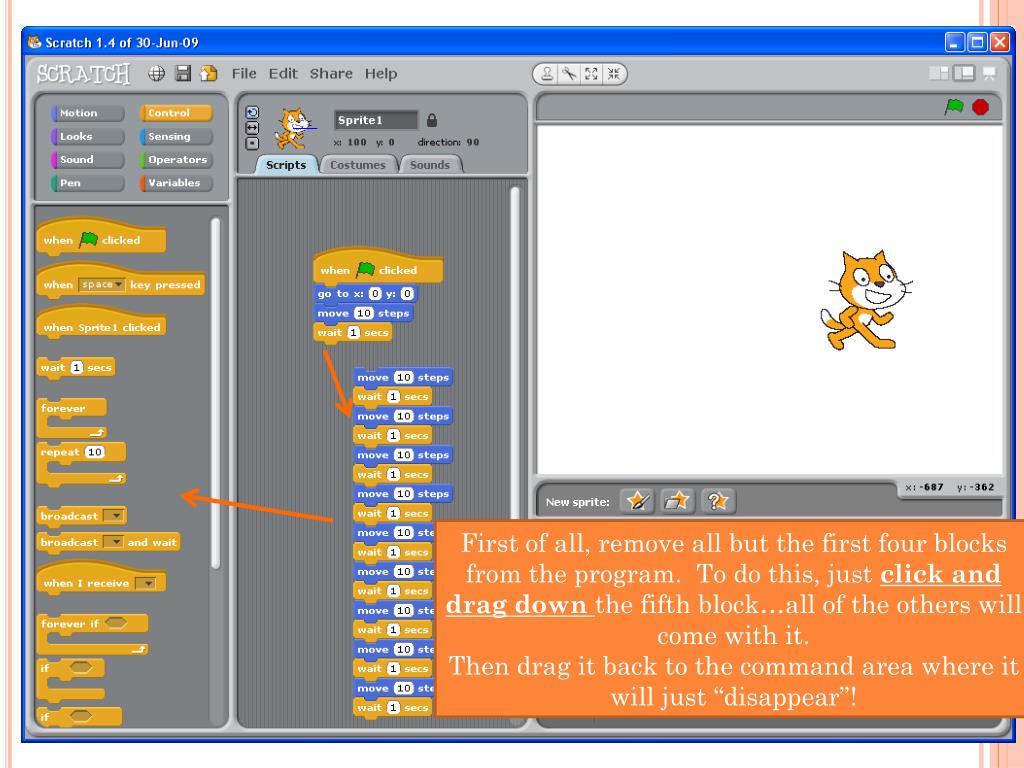This screenshot has width=1024, height=768.
Task: Click the cat sprite on the stage
Action: (865, 300)
